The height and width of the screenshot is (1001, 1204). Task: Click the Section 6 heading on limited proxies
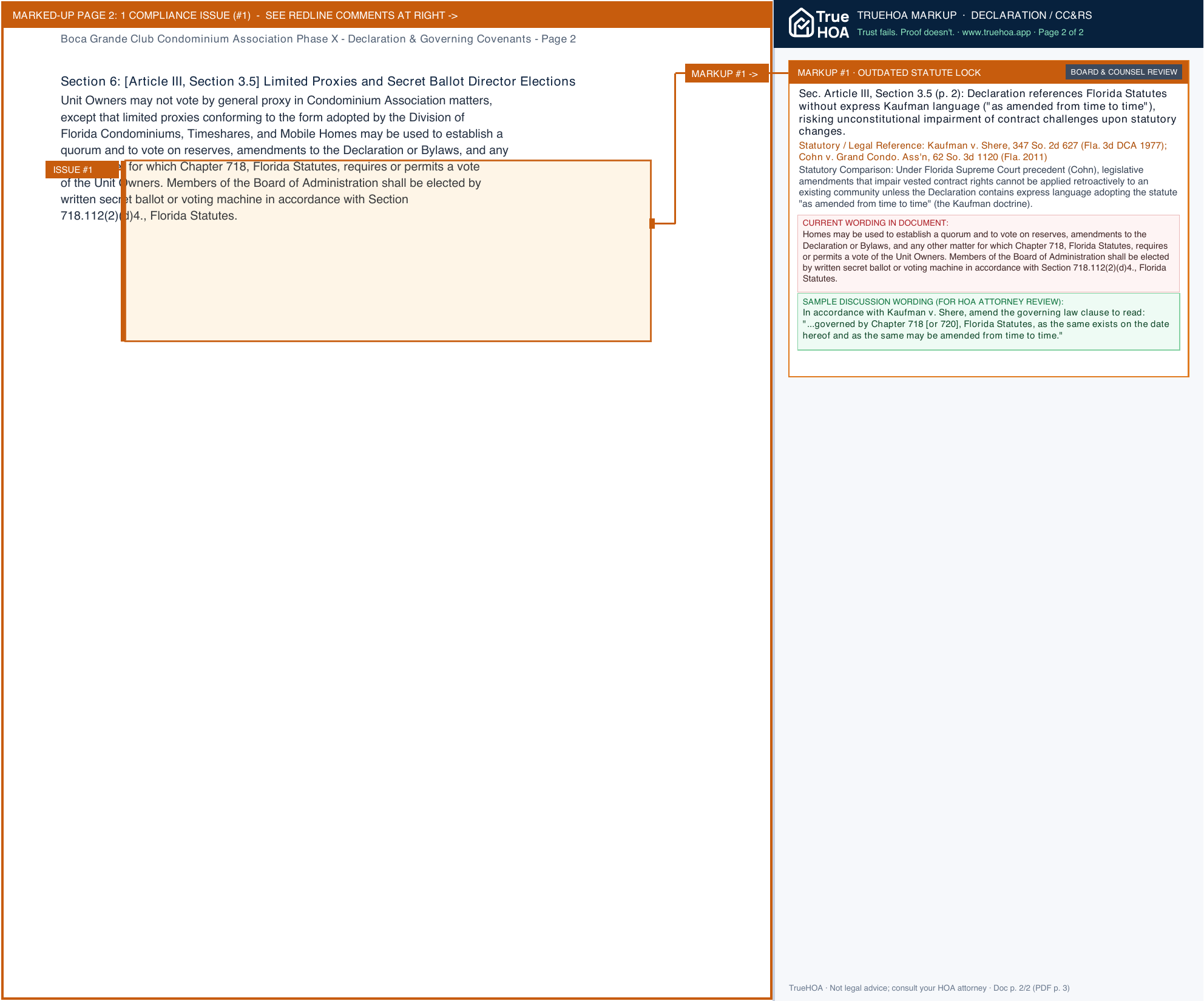[318, 82]
